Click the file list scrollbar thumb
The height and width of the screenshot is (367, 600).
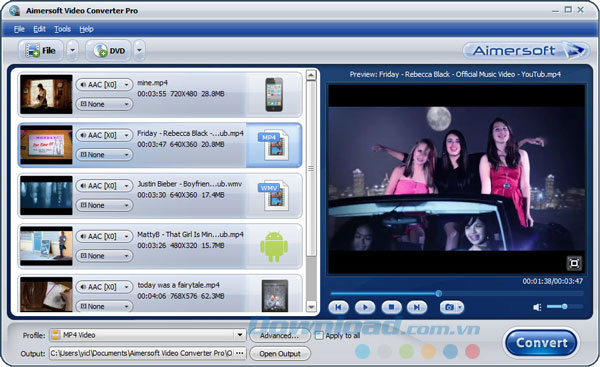tap(311, 168)
